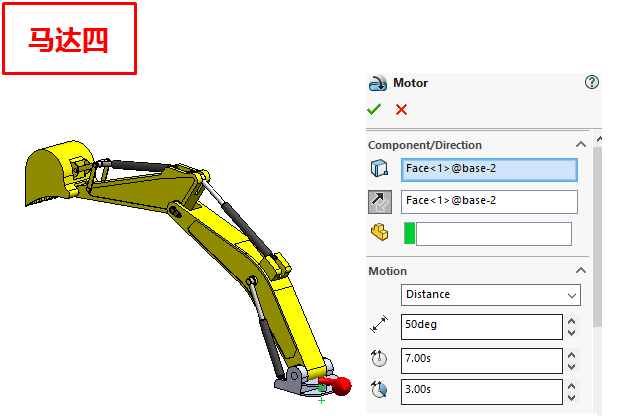Select motor location field Face<1>@base-2
This screenshot has width=625, height=416.
[489, 170]
